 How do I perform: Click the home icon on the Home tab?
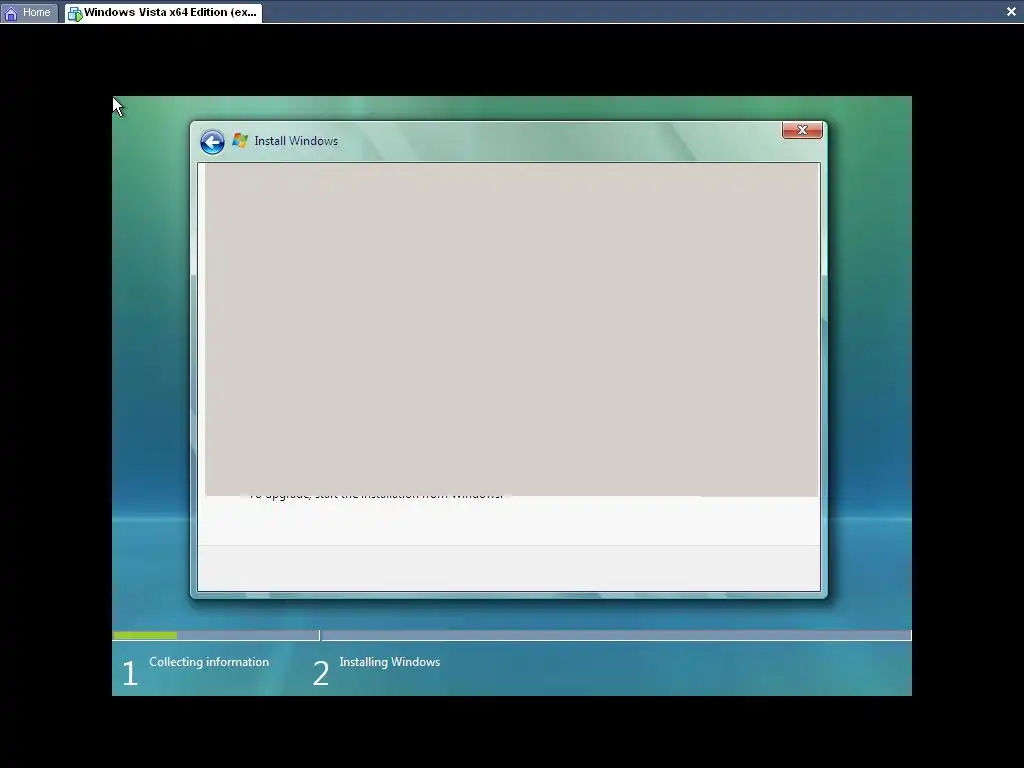pyautogui.click(x=11, y=13)
